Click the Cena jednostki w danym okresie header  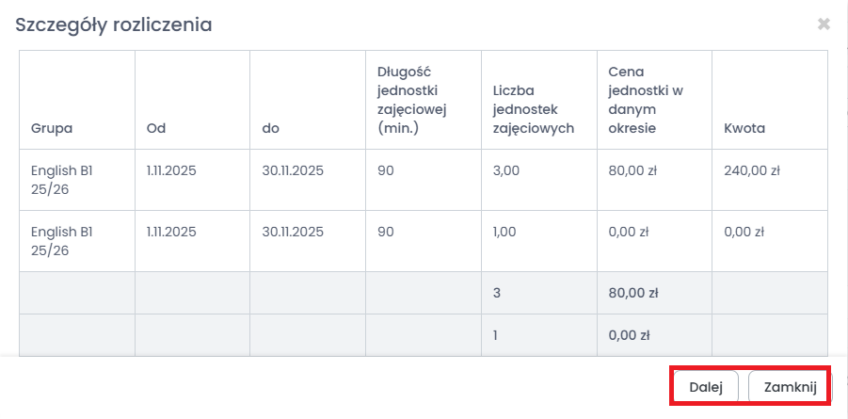click(645, 100)
